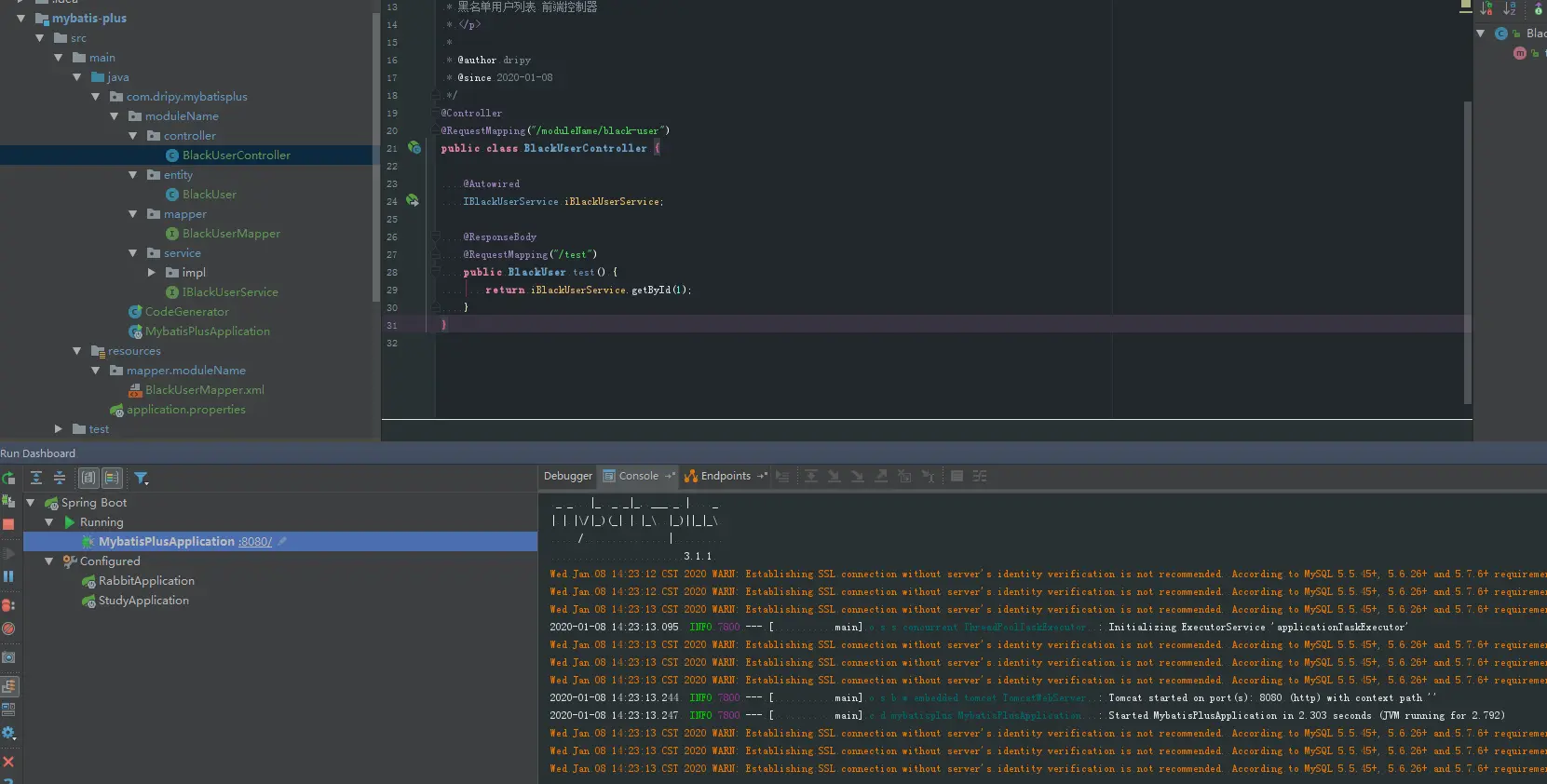This screenshot has height=784, width=1547.
Task: Collapse all nodes in Run Dashboard
Action: (x=59, y=478)
